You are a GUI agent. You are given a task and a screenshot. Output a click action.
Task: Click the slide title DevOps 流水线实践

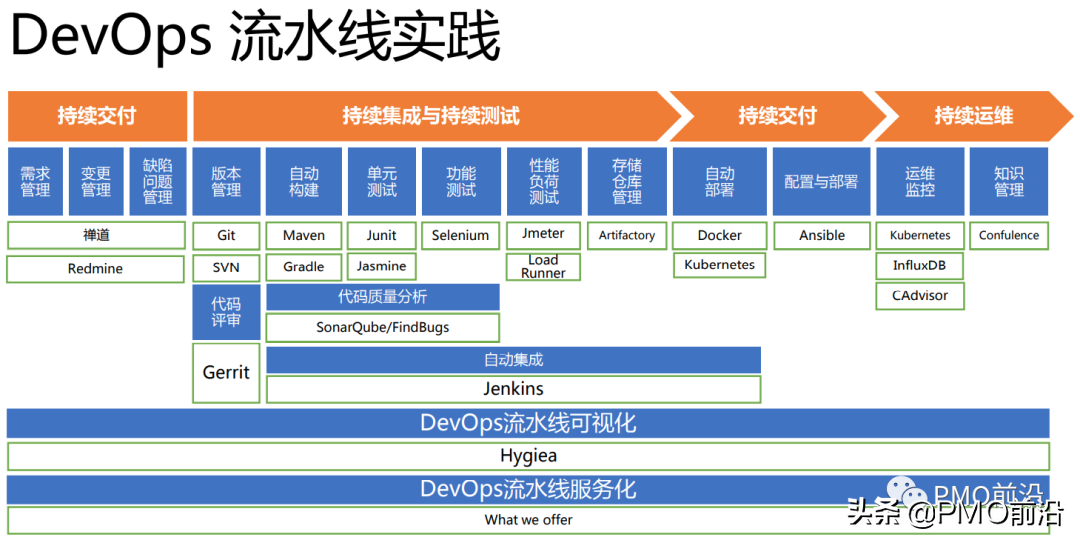255,36
